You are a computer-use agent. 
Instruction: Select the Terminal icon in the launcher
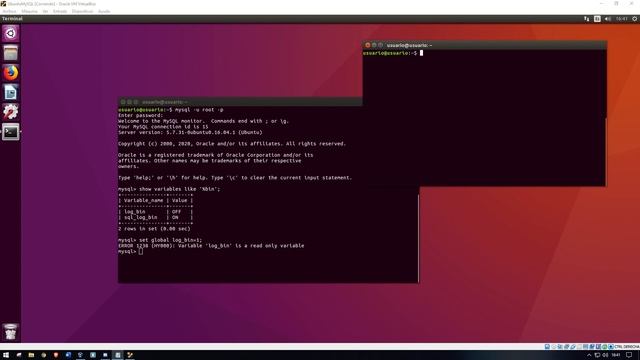[x=11, y=132]
